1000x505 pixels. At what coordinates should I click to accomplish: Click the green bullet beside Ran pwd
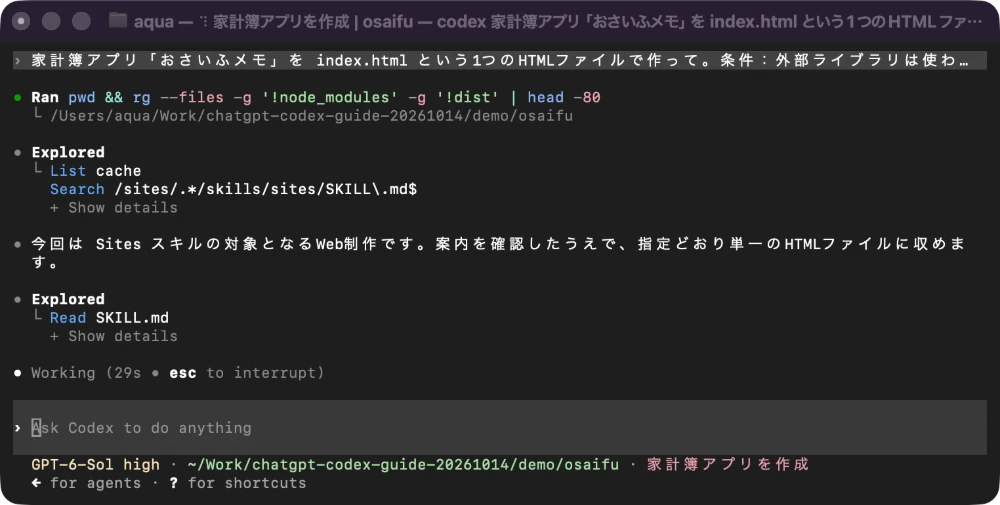click(18, 98)
